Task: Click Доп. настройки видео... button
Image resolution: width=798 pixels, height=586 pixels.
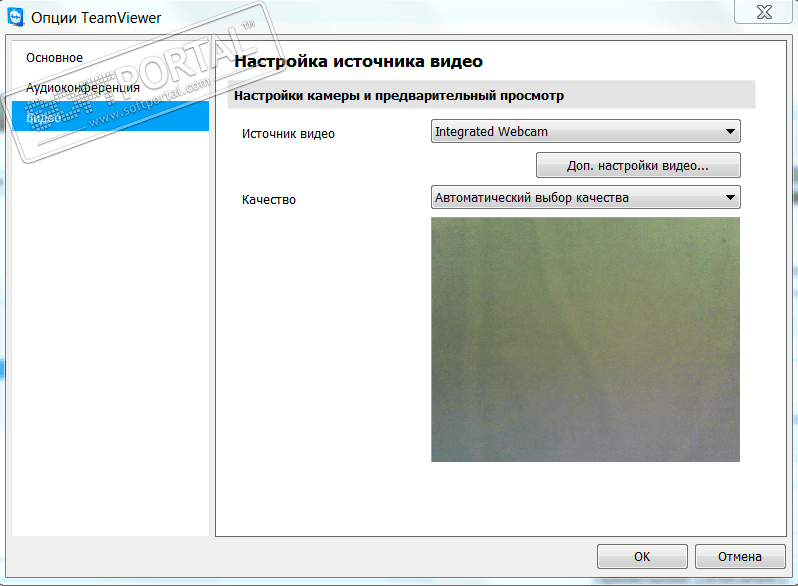Action: 638,165
